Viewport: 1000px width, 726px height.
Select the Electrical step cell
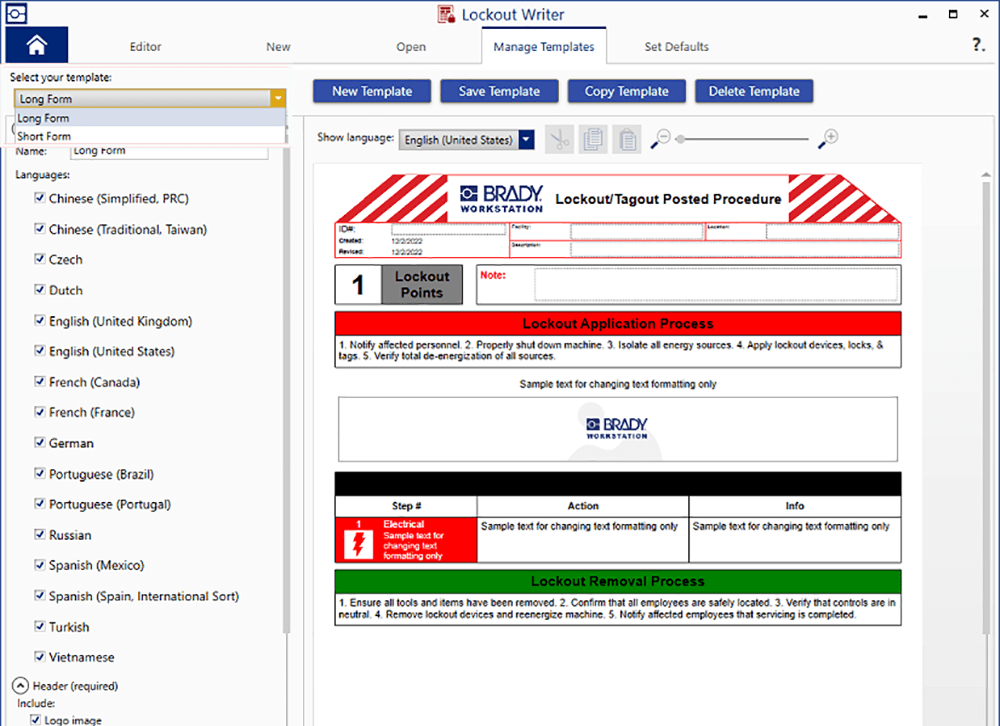pos(406,540)
